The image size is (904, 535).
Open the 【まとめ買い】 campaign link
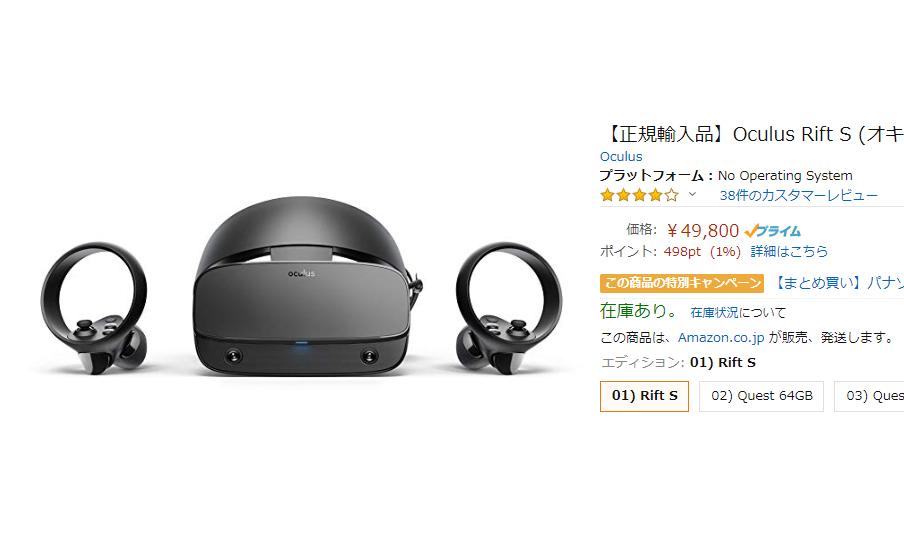point(837,283)
